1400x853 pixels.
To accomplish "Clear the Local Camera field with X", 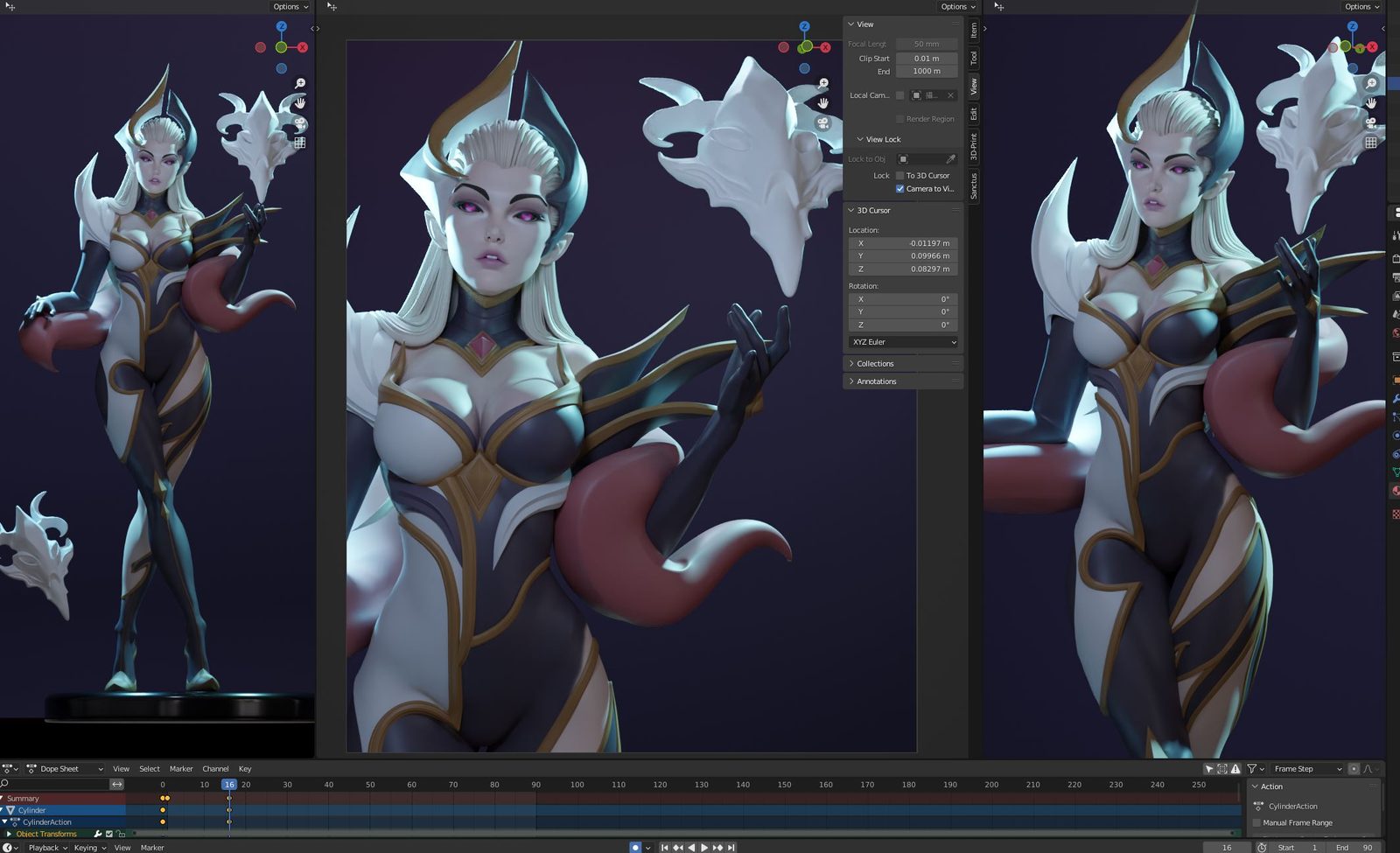I will [950, 95].
